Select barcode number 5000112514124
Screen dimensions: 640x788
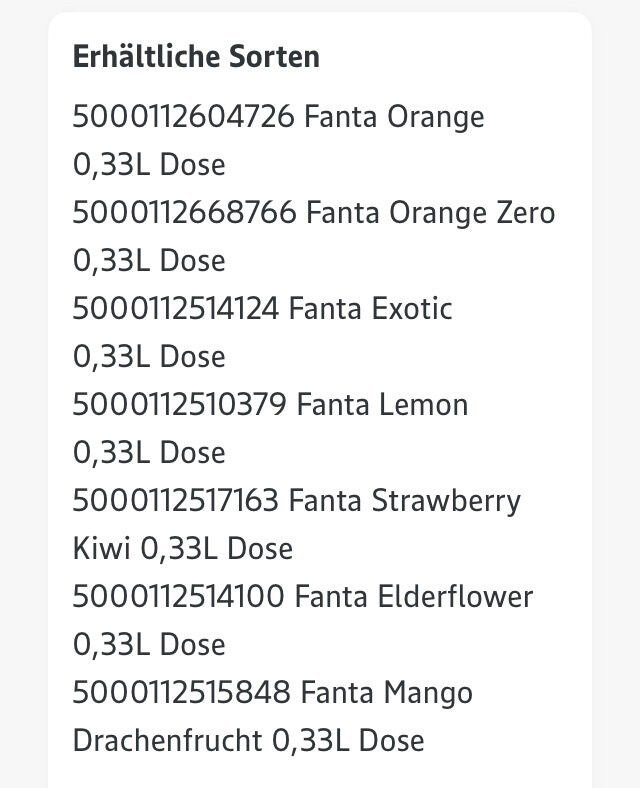click(x=175, y=309)
